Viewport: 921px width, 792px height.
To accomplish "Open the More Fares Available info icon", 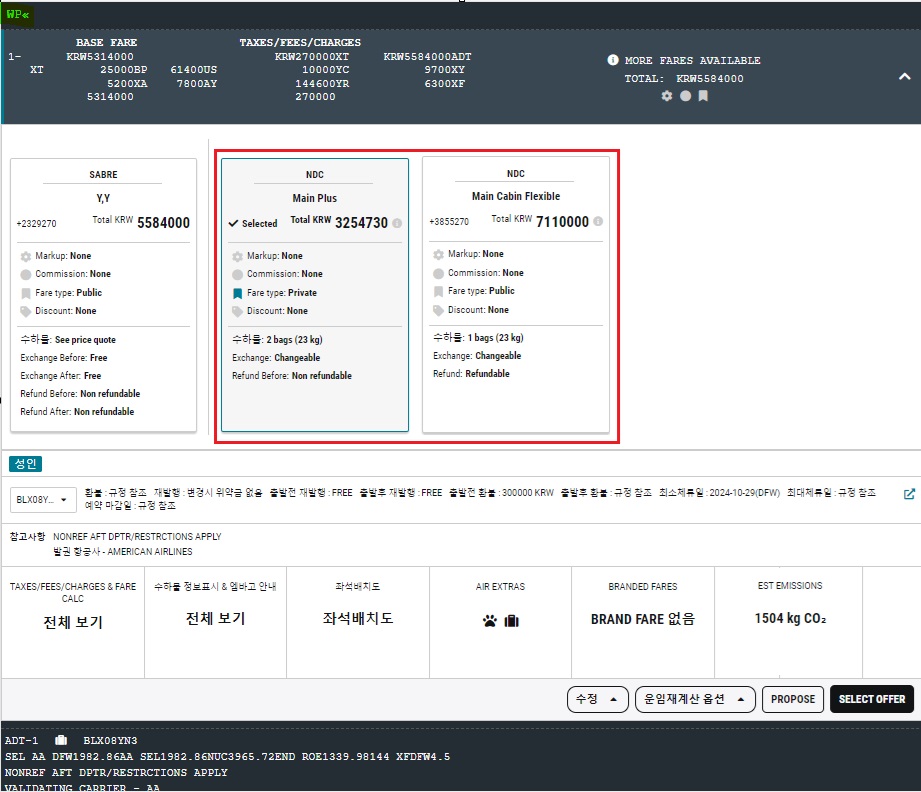I will 613,60.
